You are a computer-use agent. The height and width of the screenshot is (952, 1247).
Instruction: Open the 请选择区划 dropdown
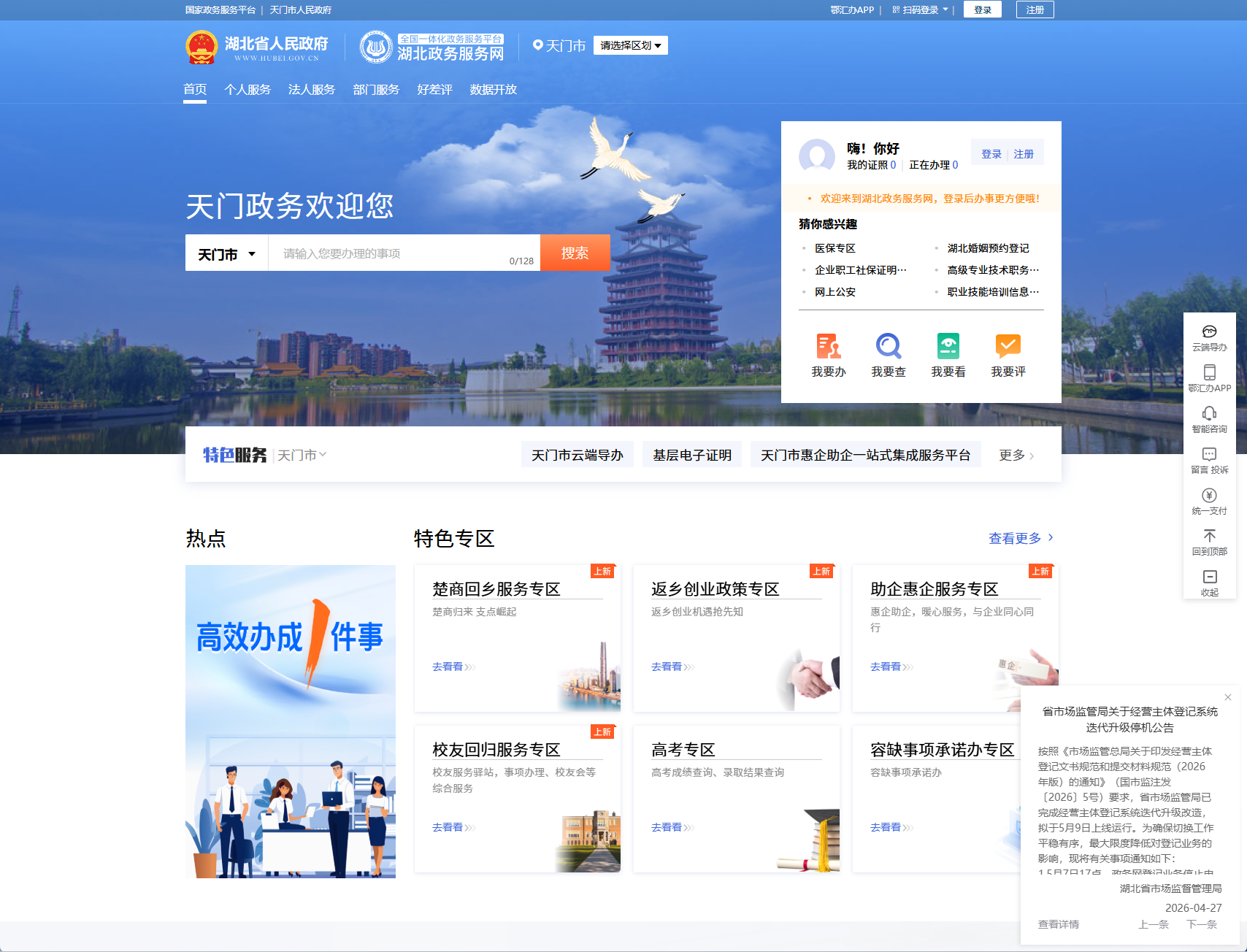630,45
